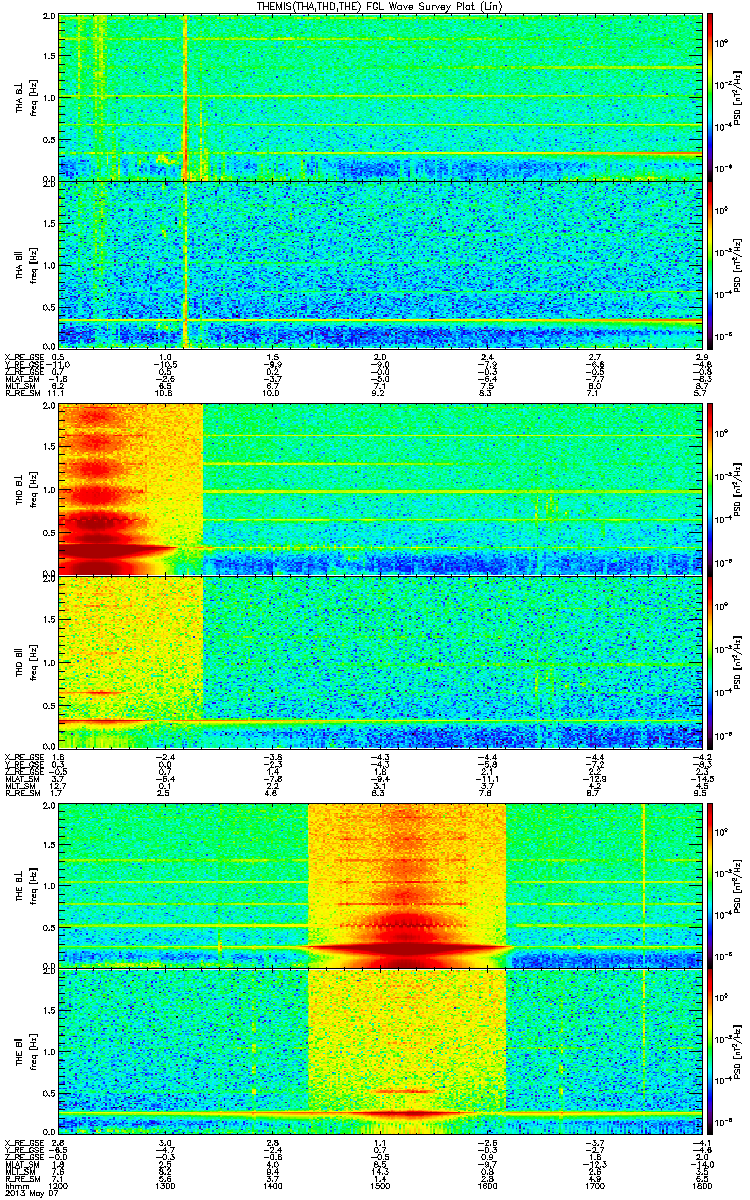Click the '2.0' frequency tick on THE B⊥ panel
Image resolution: width=750 pixels, height=1200 pixels.
point(50,804)
